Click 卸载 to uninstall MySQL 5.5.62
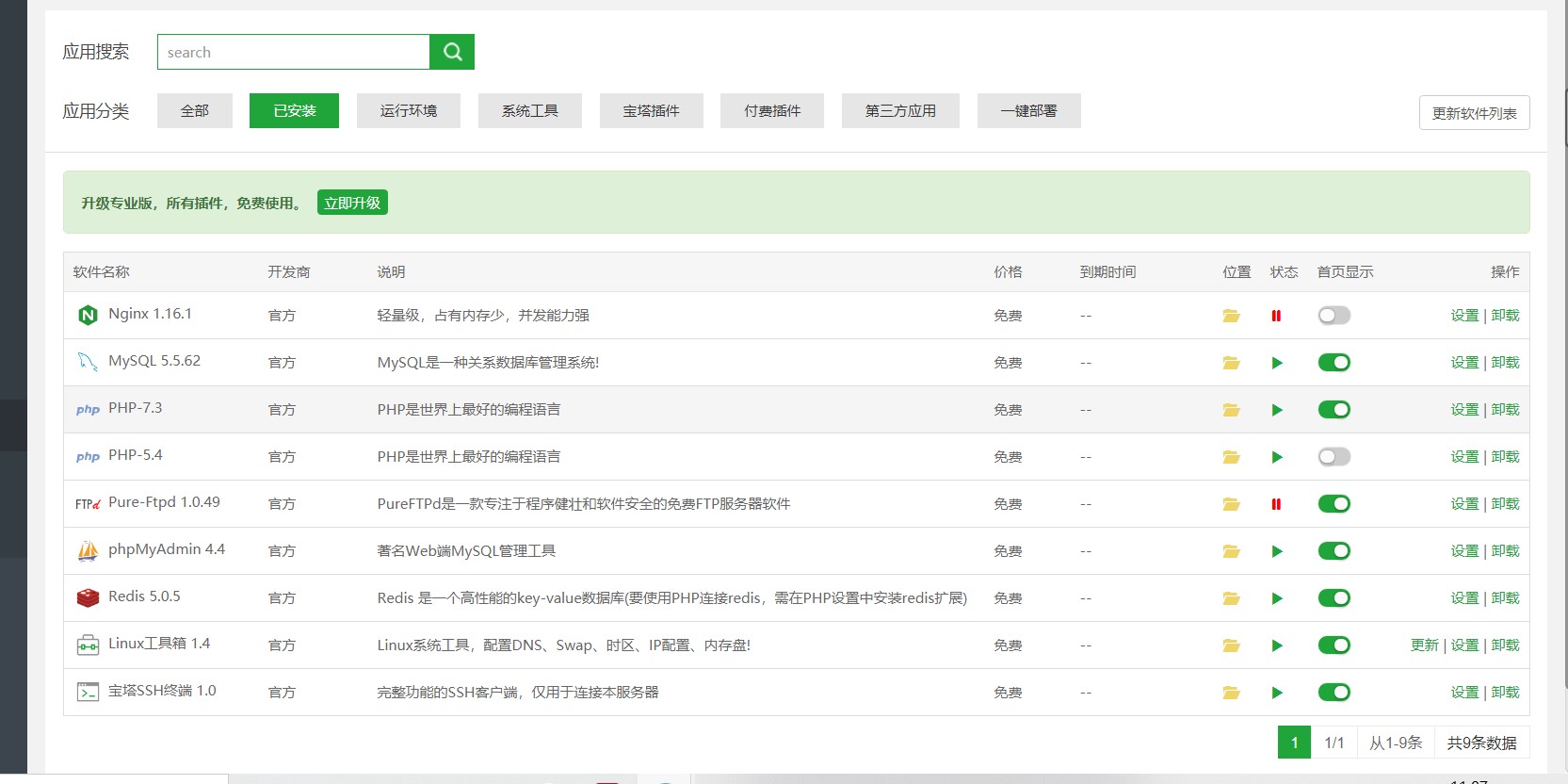1568x784 pixels. pyautogui.click(x=1505, y=363)
